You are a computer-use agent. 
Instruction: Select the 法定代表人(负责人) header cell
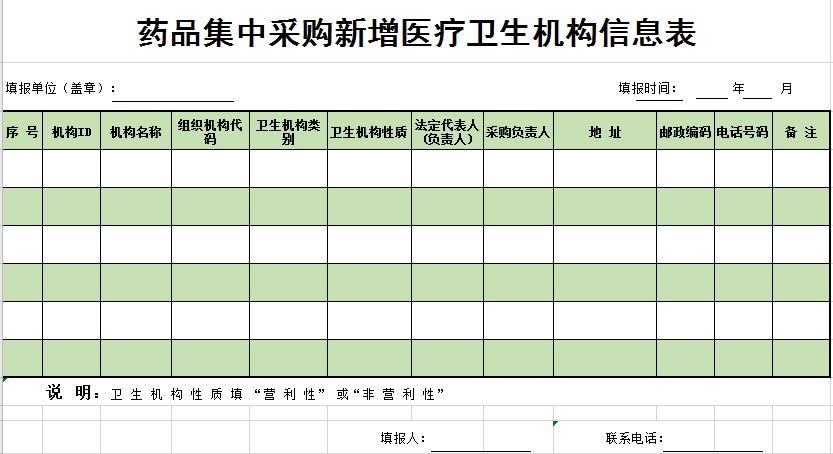click(447, 131)
